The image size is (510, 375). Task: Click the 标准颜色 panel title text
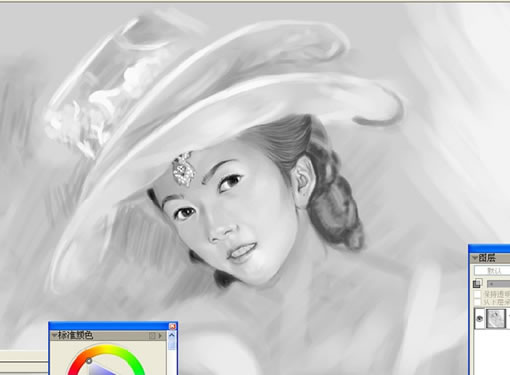pos(75,335)
